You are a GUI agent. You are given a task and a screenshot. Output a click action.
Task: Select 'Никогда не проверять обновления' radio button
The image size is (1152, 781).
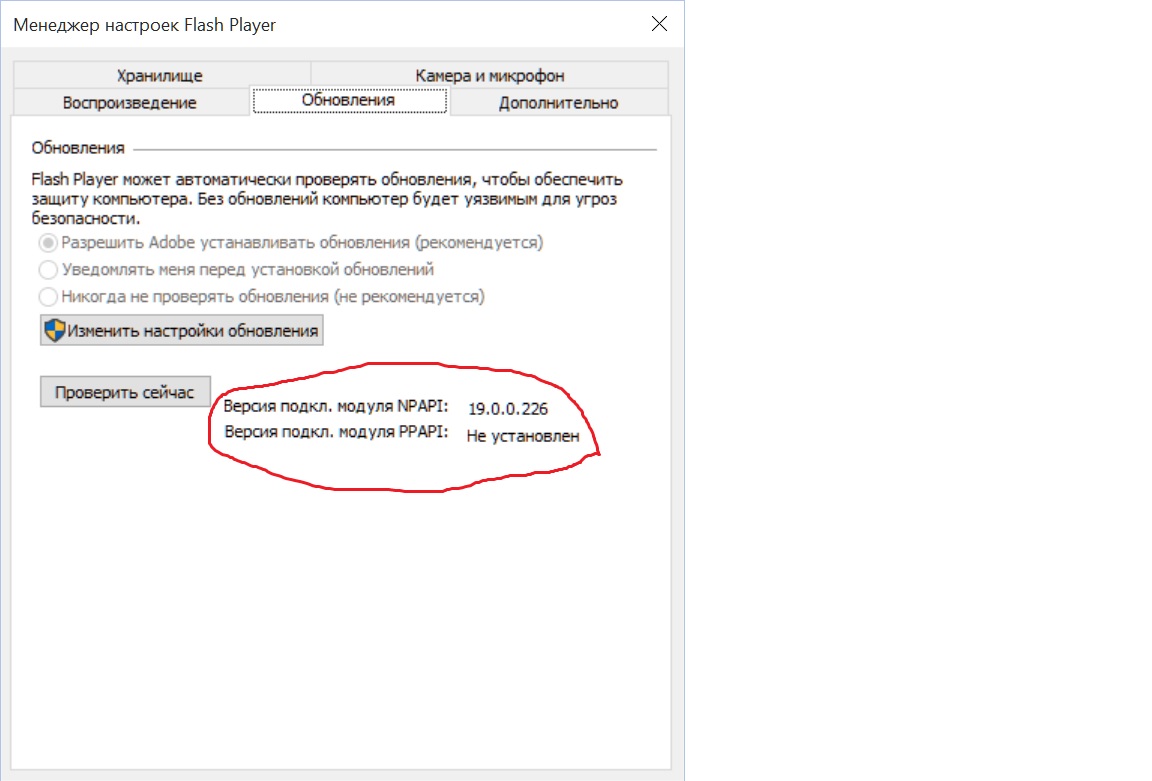[x=47, y=297]
